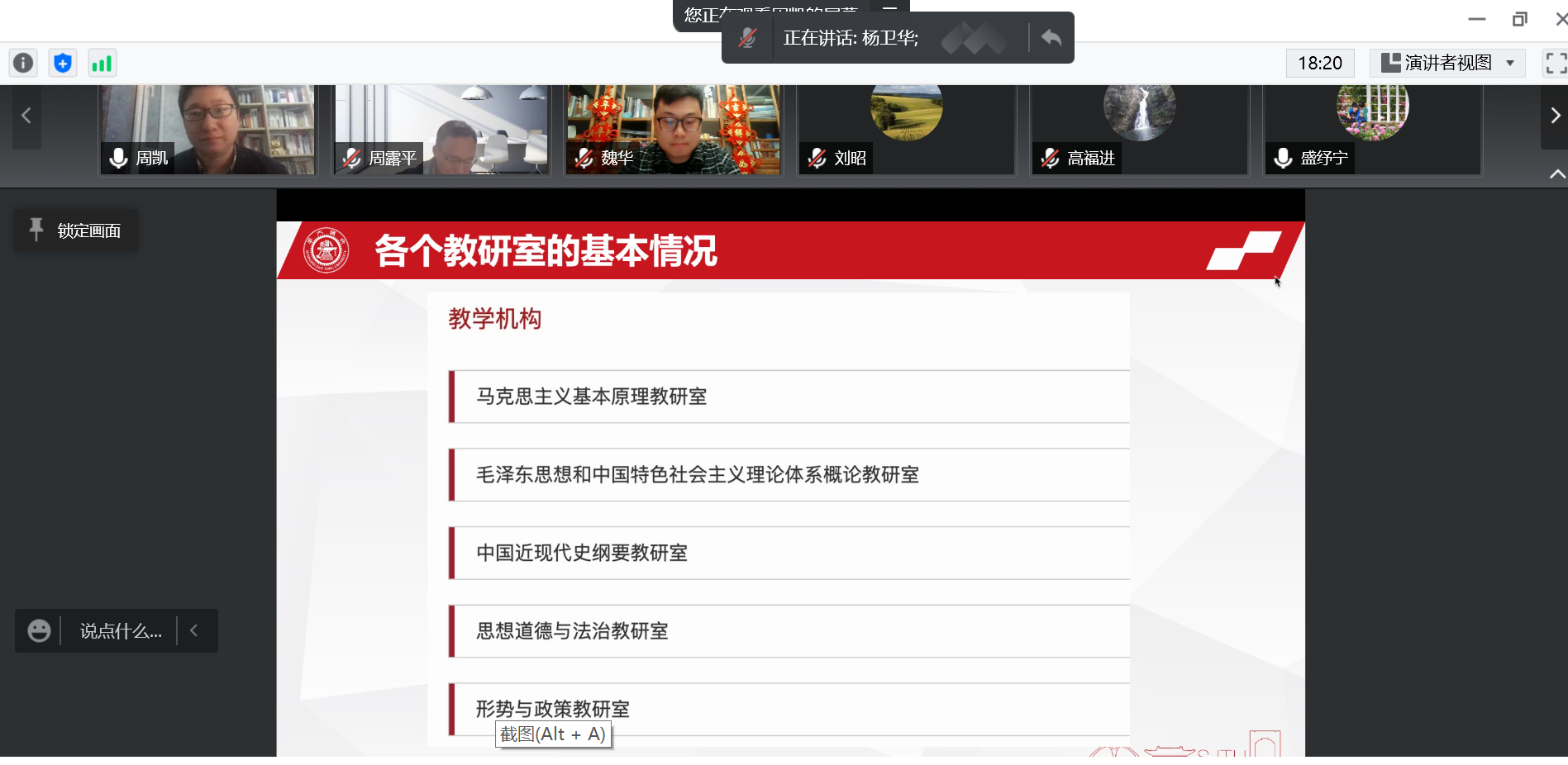Screen dimensions: 1568x765
Task: Check the green network signal icon
Action: coord(102,63)
